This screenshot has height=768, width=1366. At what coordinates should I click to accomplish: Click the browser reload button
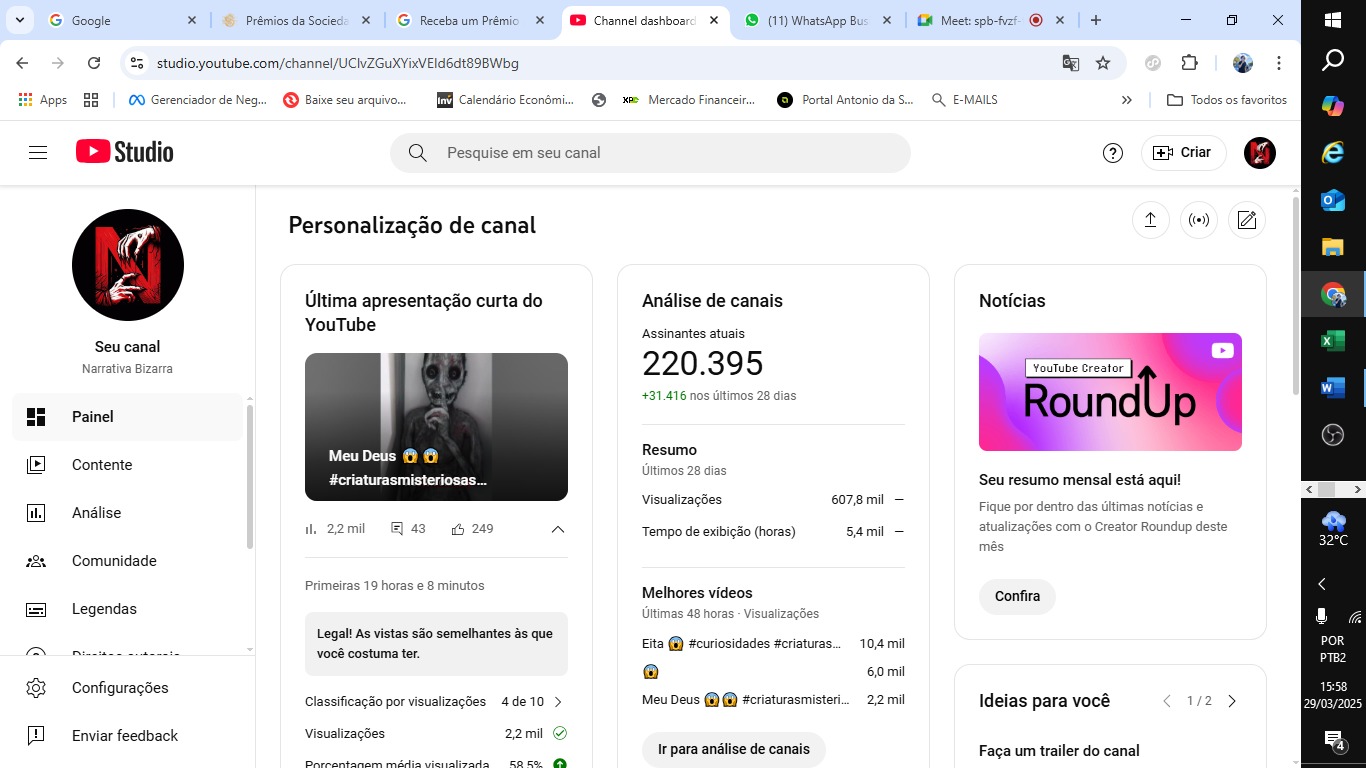(x=94, y=63)
